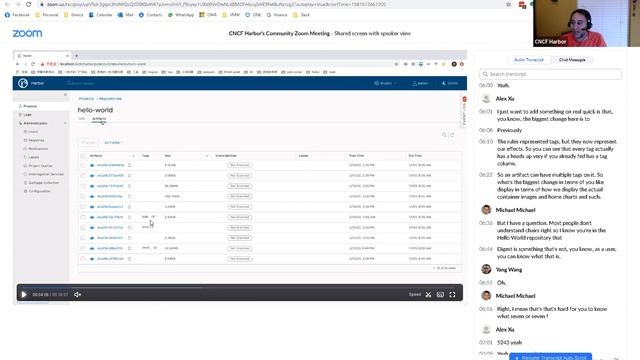
Task: Open the Calendar bookmark
Action: [x=100, y=15]
